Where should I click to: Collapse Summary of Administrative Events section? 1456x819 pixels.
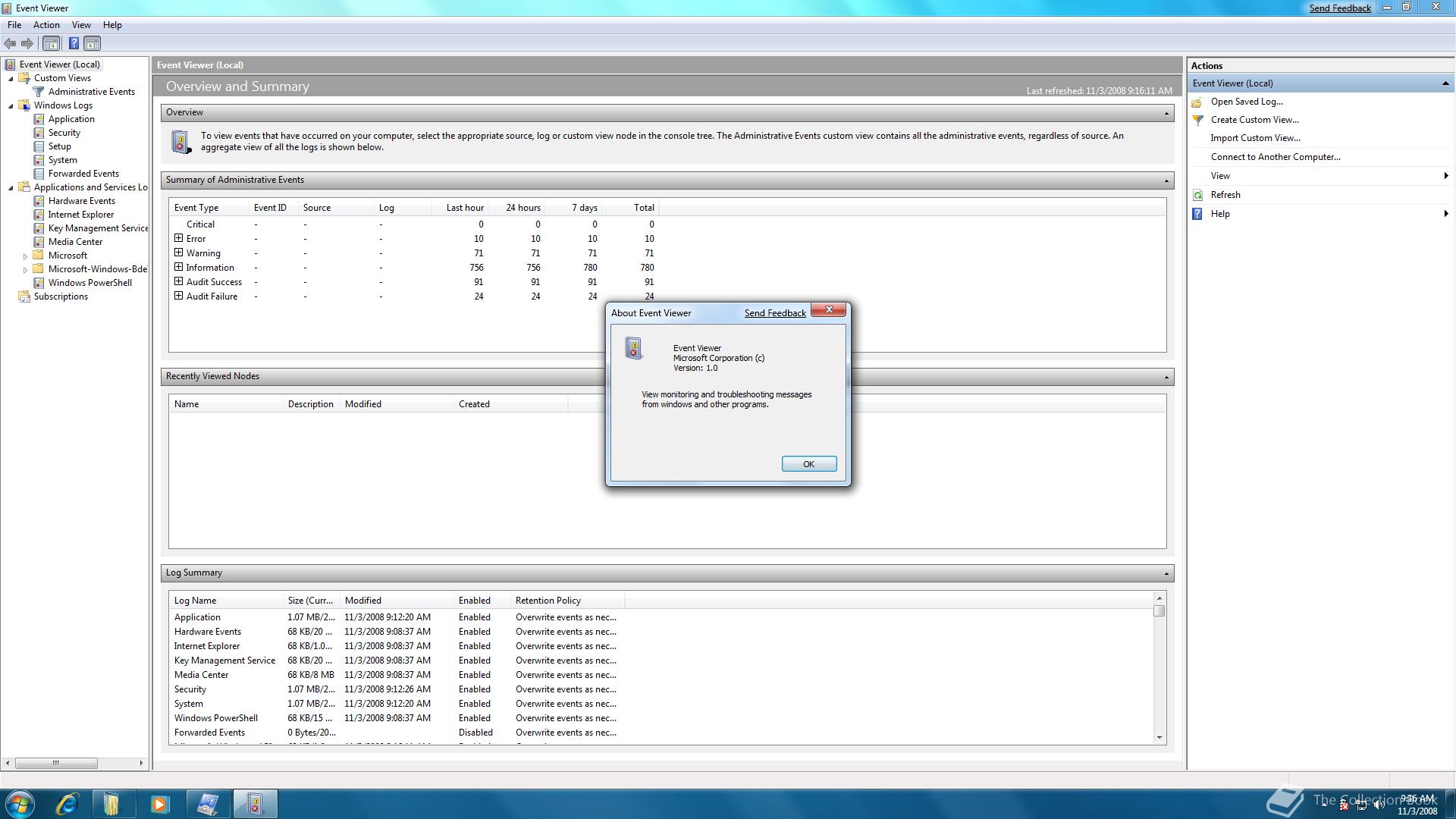1166,180
